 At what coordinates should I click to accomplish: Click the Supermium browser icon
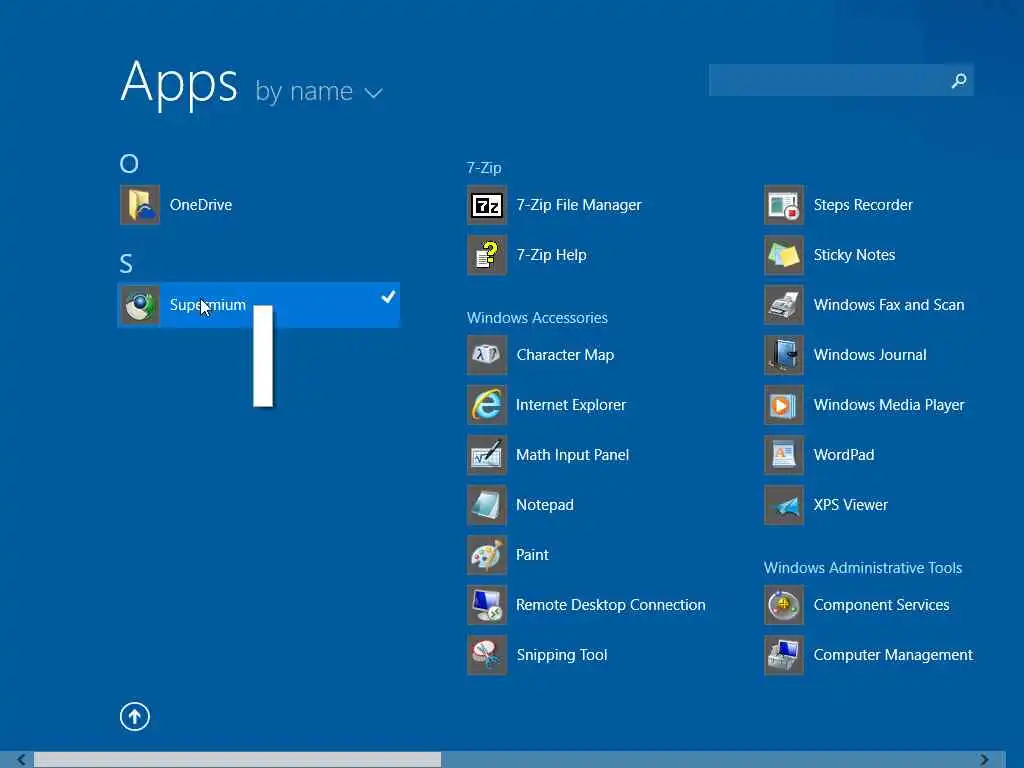[140, 305]
